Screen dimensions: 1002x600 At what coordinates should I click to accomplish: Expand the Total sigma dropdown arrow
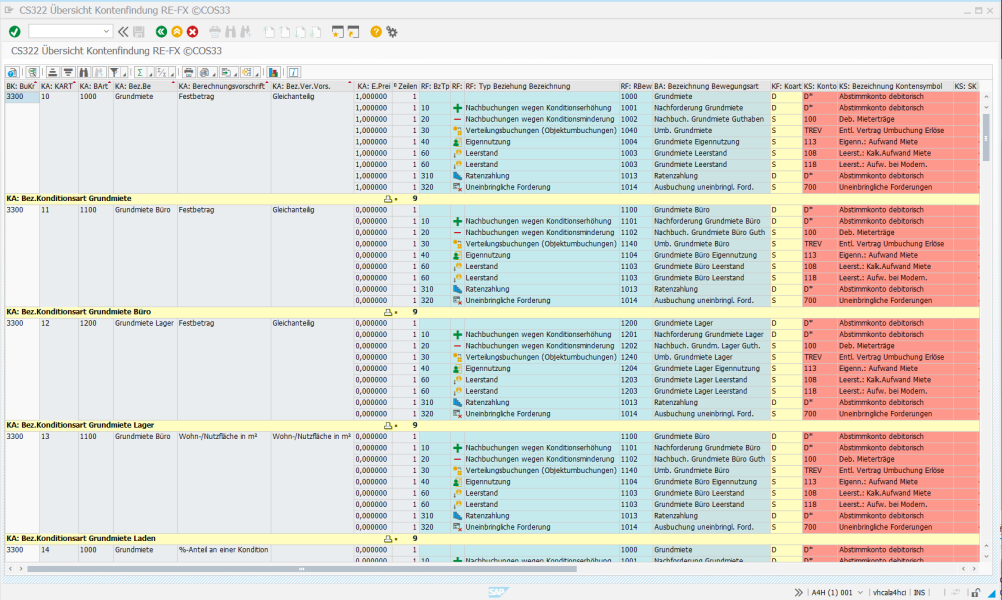click(150, 72)
